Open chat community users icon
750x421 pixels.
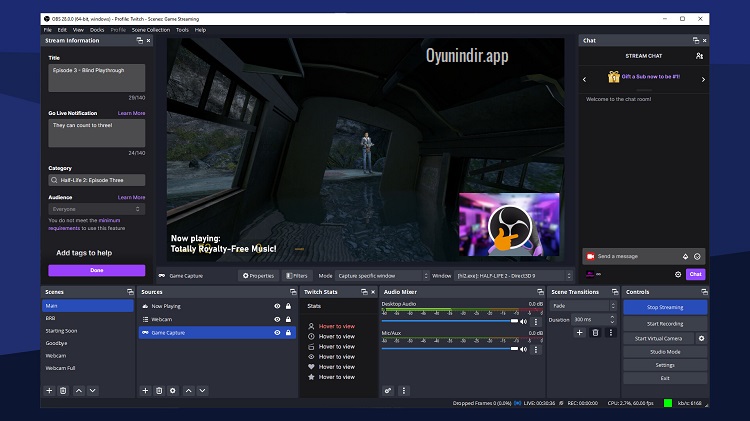click(x=699, y=56)
